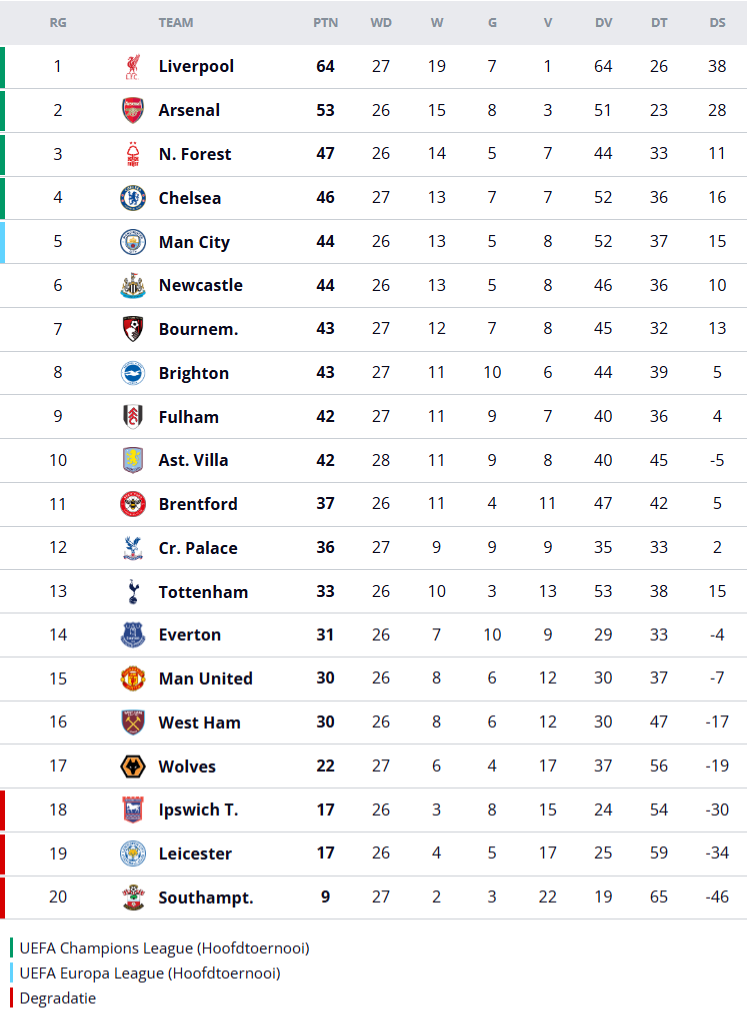Click the DS column header
Viewport: 747px width, 1017px height.
coord(717,22)
